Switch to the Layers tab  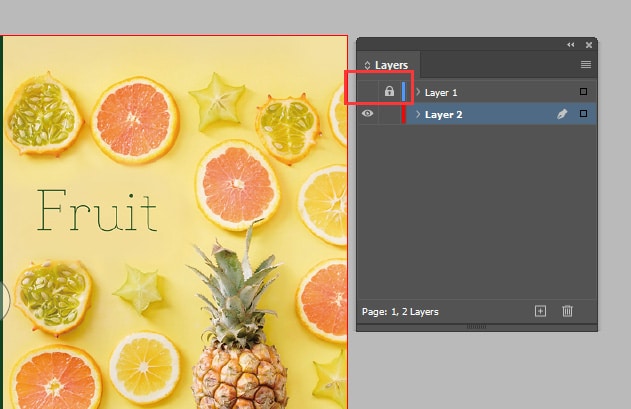point(391,65)
